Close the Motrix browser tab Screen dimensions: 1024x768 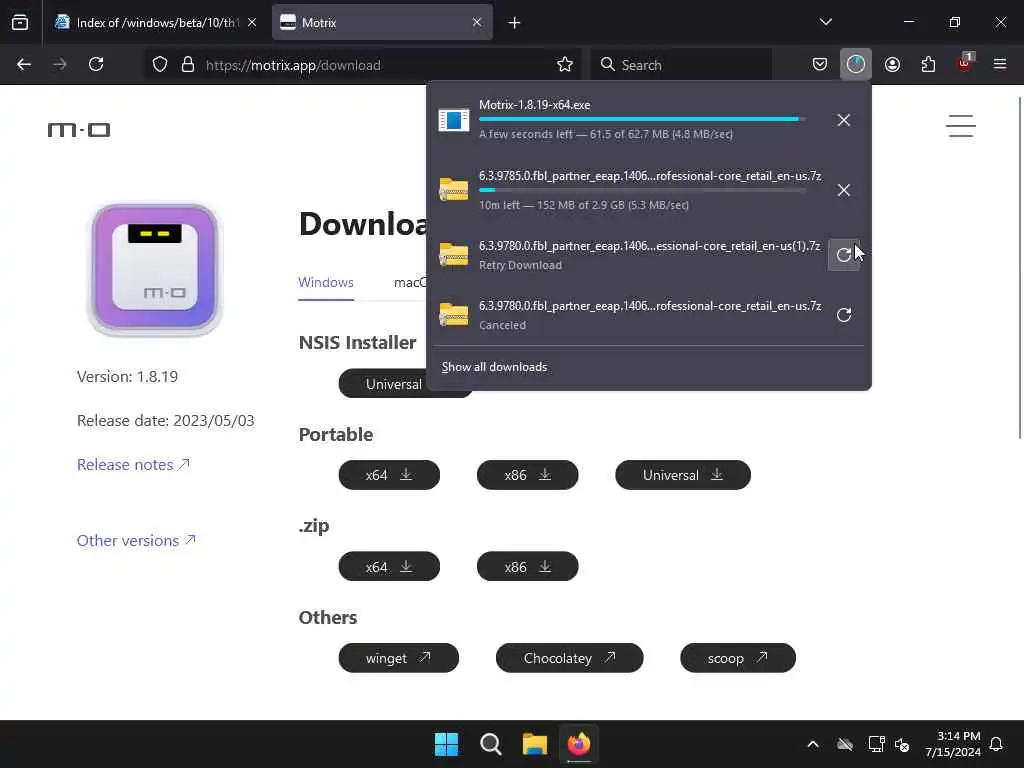click(x=477, y=22)
